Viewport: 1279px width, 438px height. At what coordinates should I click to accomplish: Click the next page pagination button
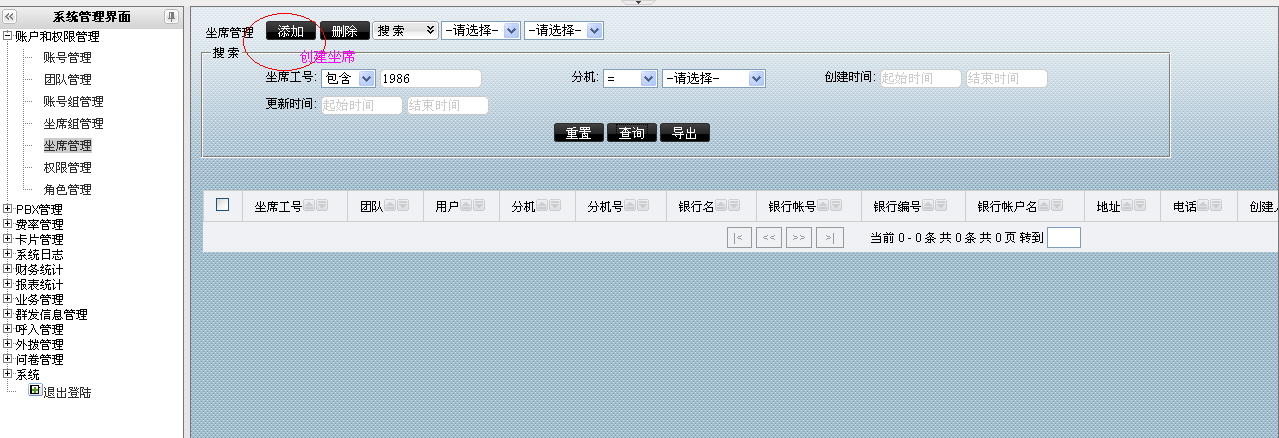tap(798, 238)
